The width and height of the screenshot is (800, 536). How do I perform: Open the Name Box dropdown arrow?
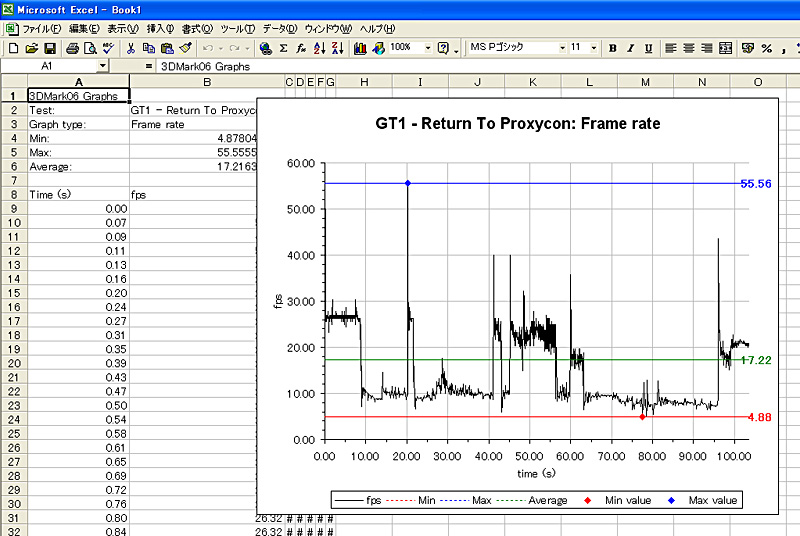tap(102, 65)
